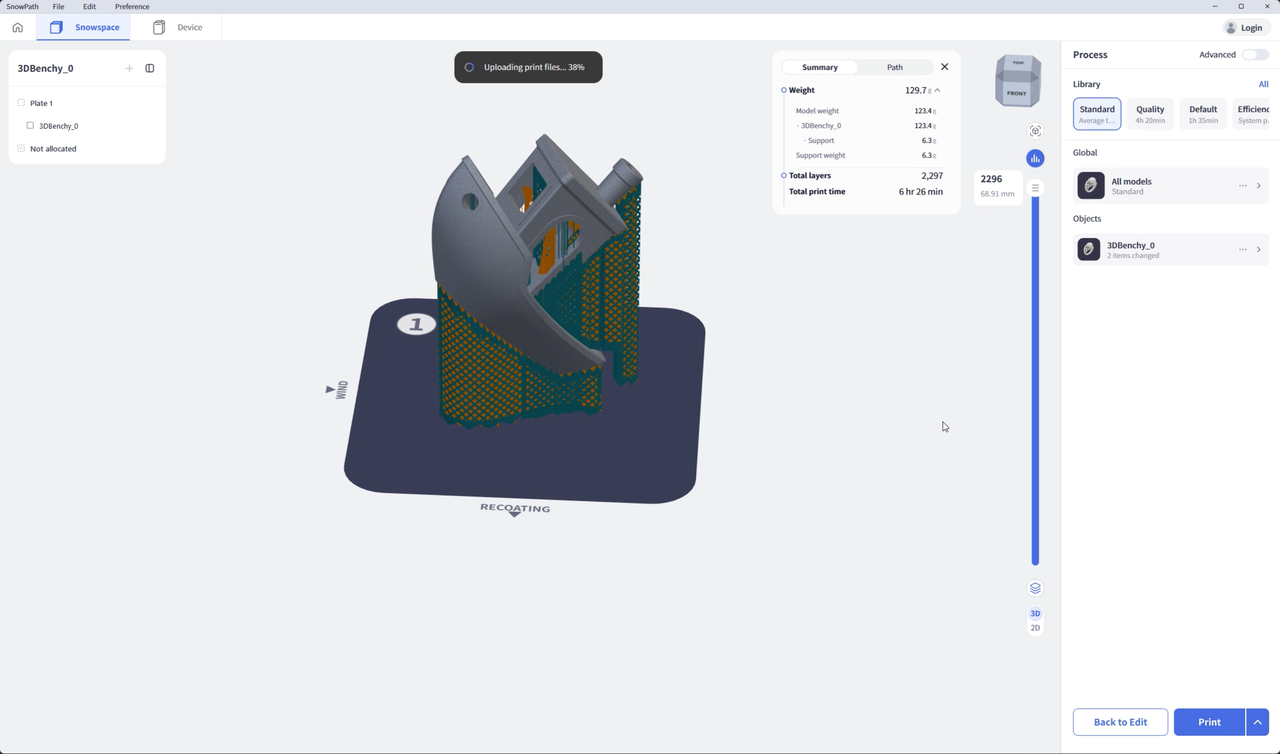Click the layers stack icon
Screen dimensions: 1280x754
[x=1035, y=588]
